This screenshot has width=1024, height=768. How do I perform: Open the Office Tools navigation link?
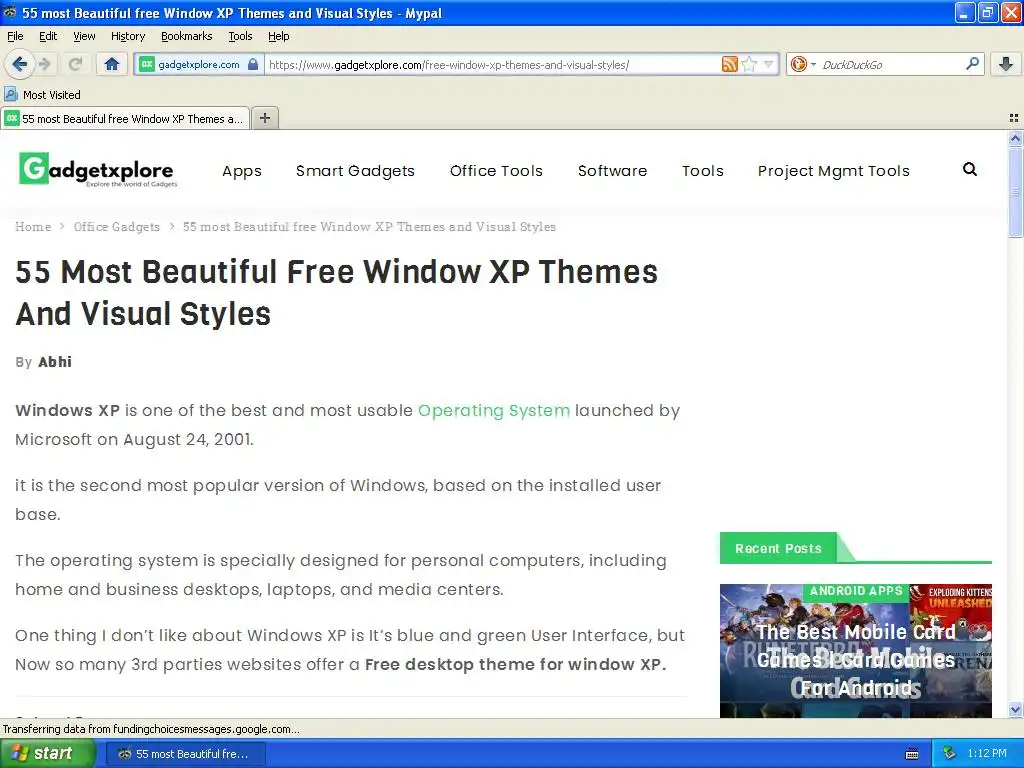click(496, 171)
